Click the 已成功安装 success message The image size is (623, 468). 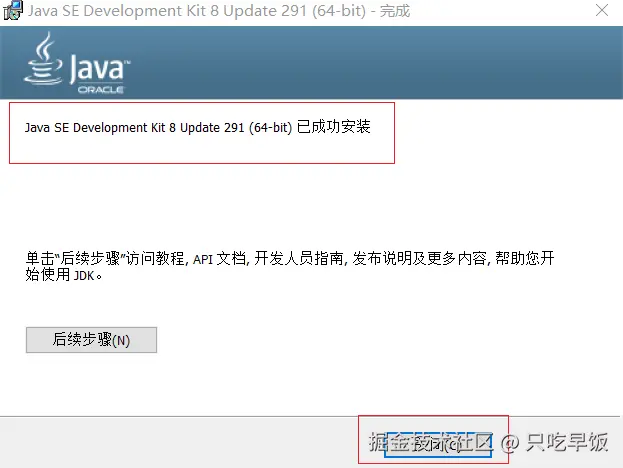coord(334,127)
